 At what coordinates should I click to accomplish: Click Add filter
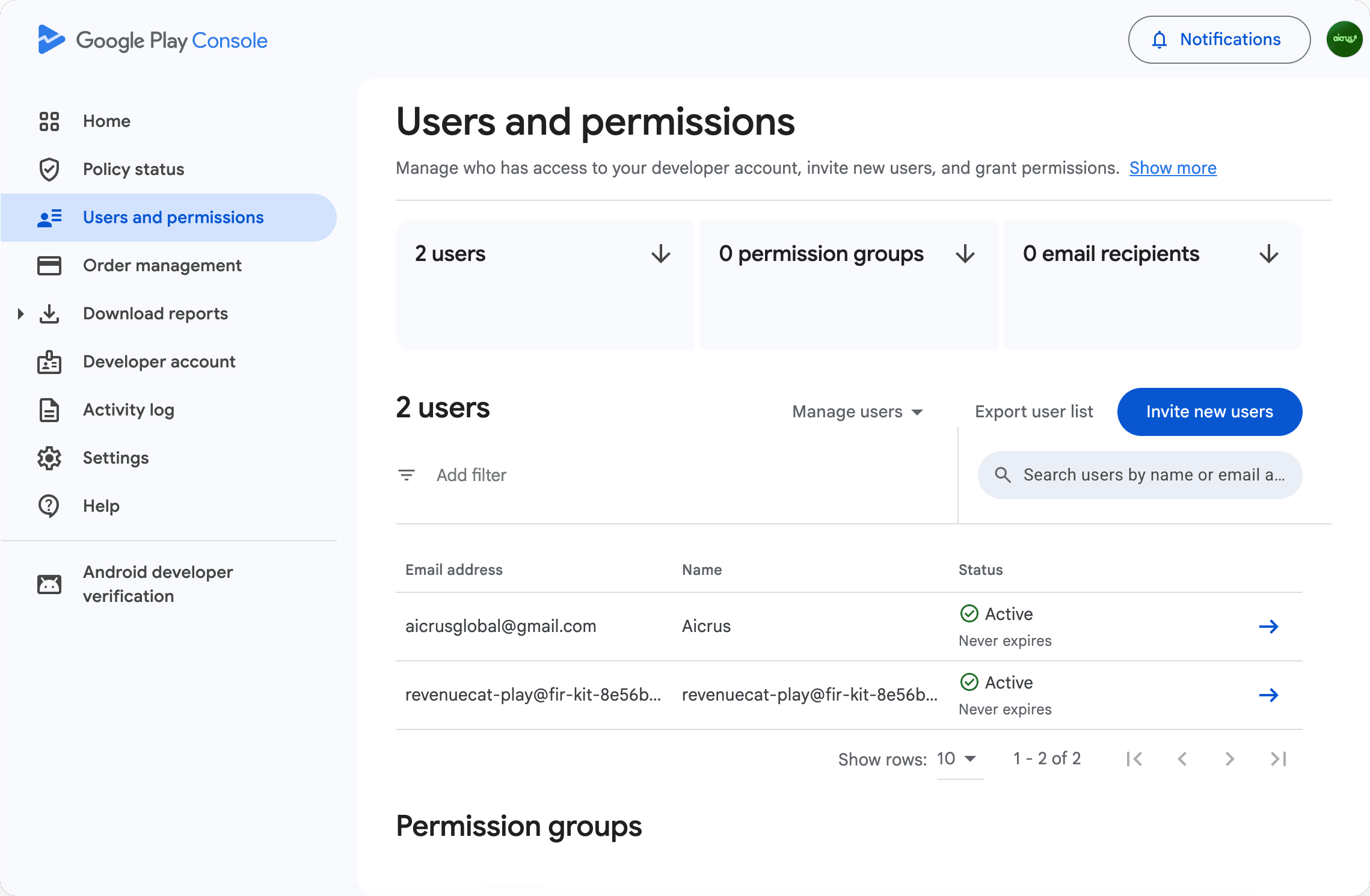click(x=472, y=475)
